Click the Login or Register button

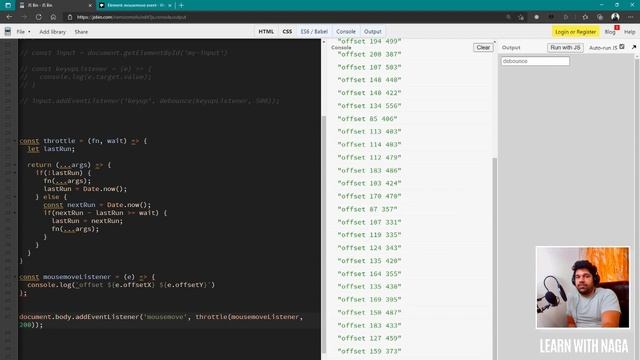pos(576,31)
